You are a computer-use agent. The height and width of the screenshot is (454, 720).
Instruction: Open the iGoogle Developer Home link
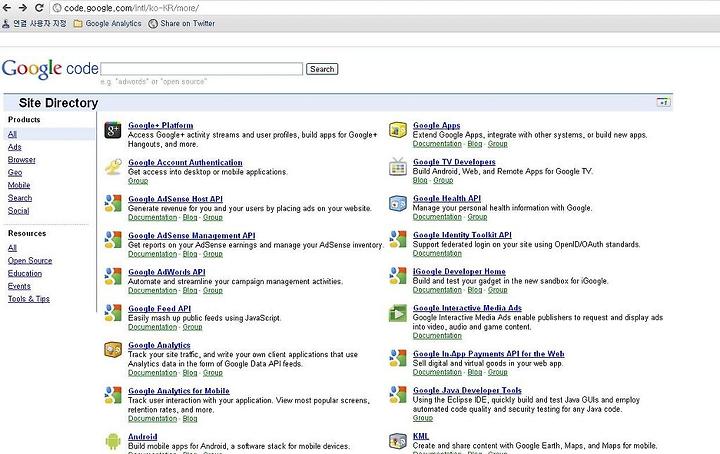[459, 272]
